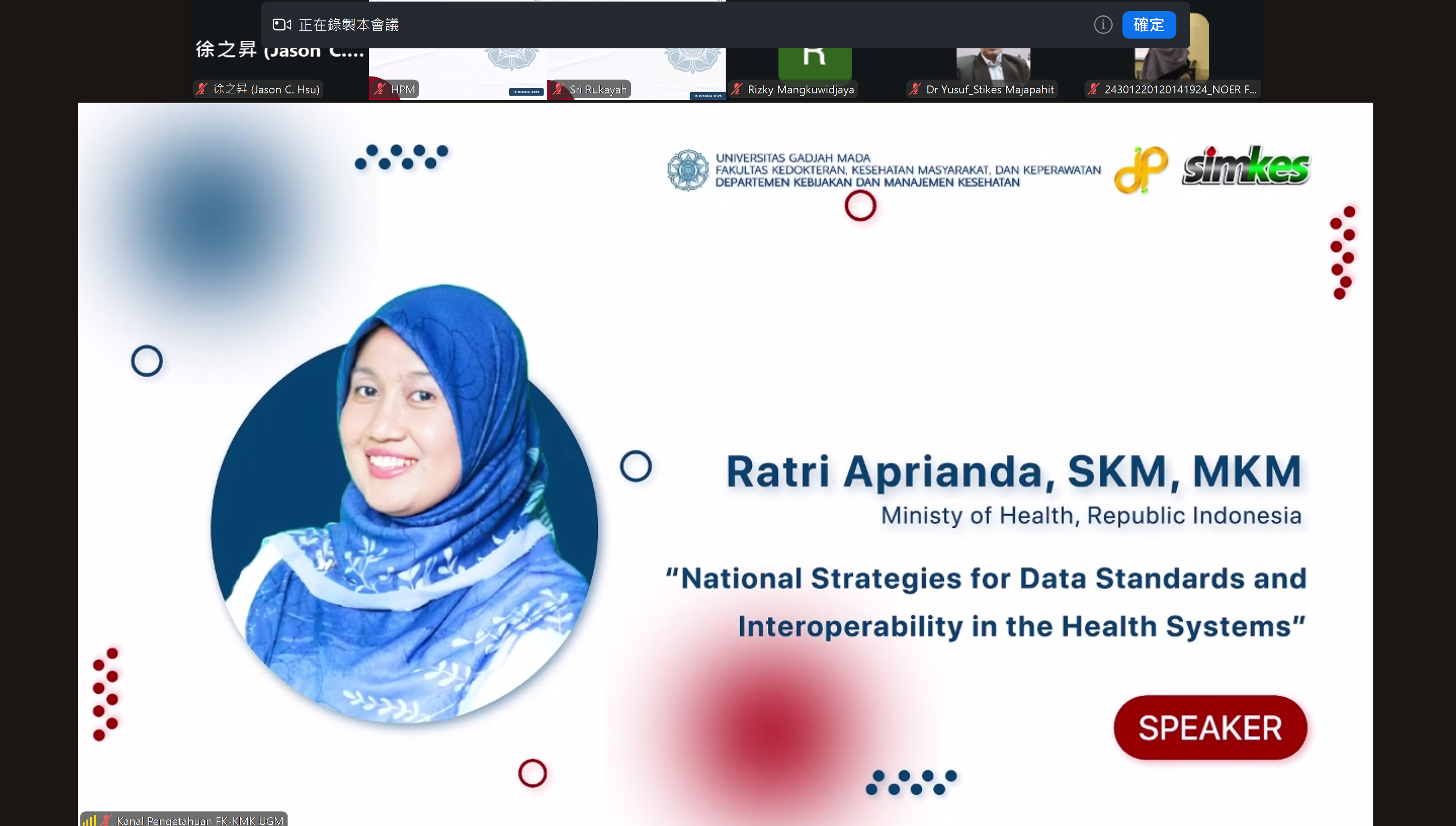Select Rizky Mangkuwidjaya's green avatar tile
The width and height of the screenshot is (1456, 826).
pos(814,62)
